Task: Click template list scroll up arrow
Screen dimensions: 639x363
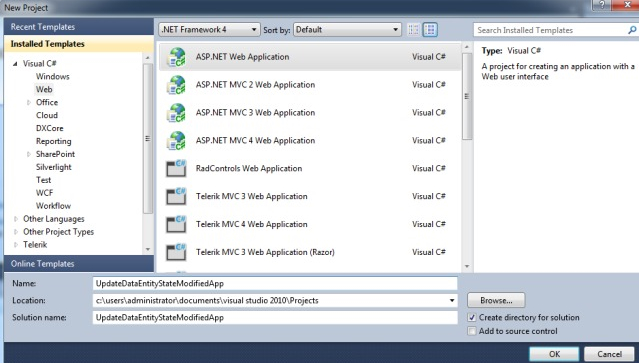Action: click(x=467, y=48)
